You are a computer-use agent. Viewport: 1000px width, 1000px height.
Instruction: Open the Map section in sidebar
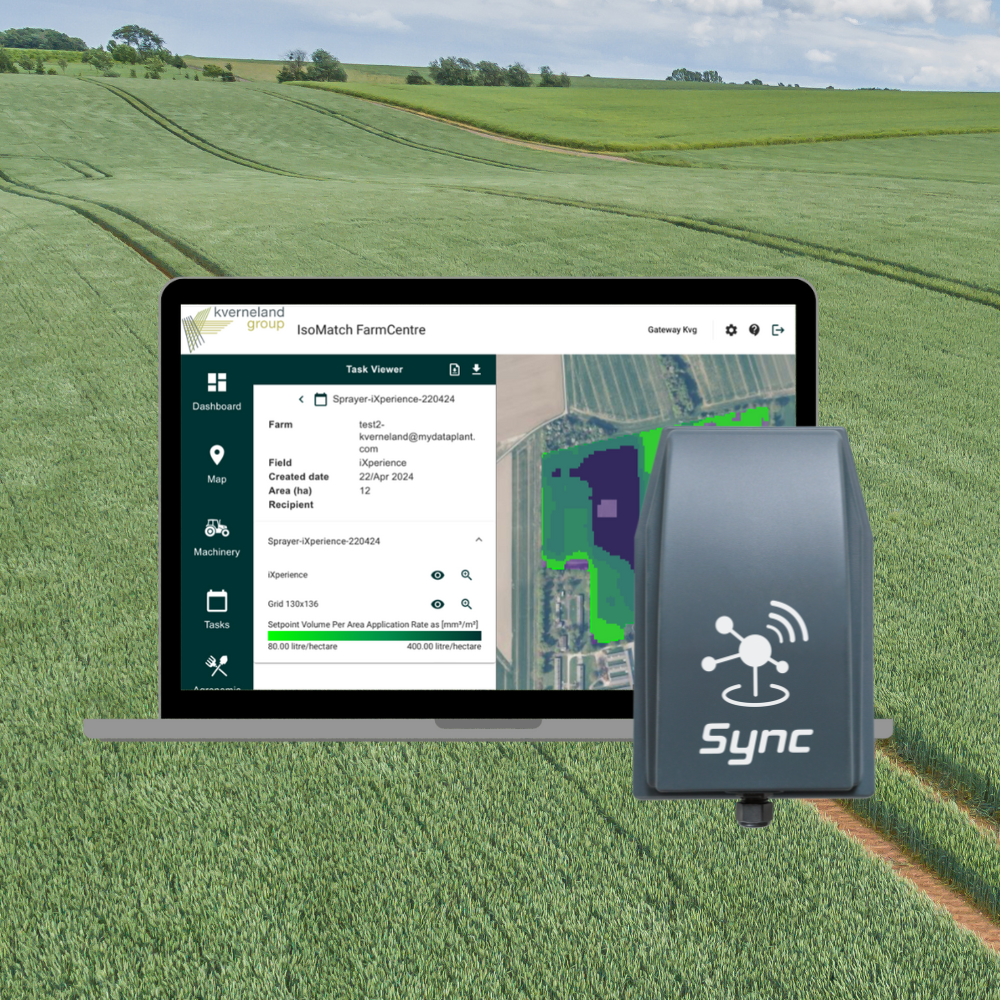[x=217, y=464]
